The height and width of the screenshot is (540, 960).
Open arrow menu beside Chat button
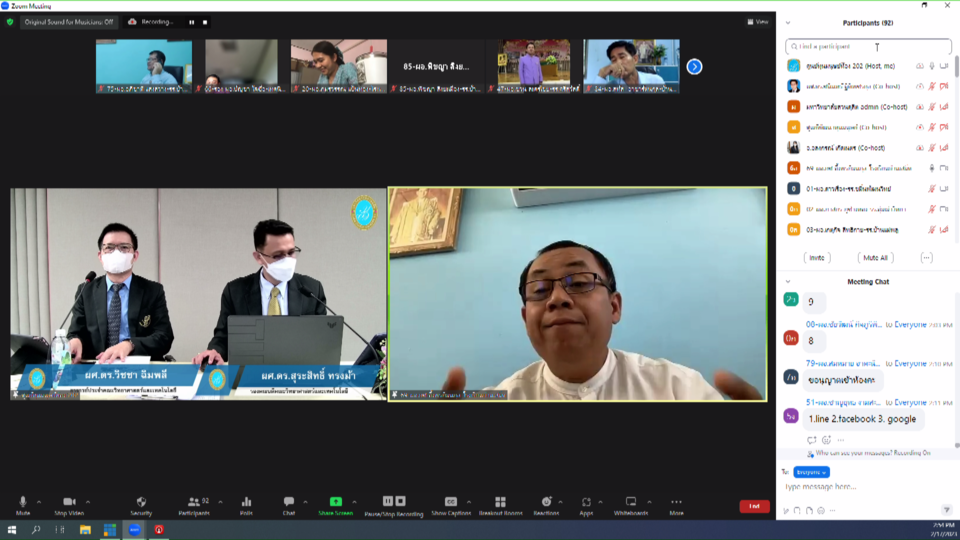(306, 502)
